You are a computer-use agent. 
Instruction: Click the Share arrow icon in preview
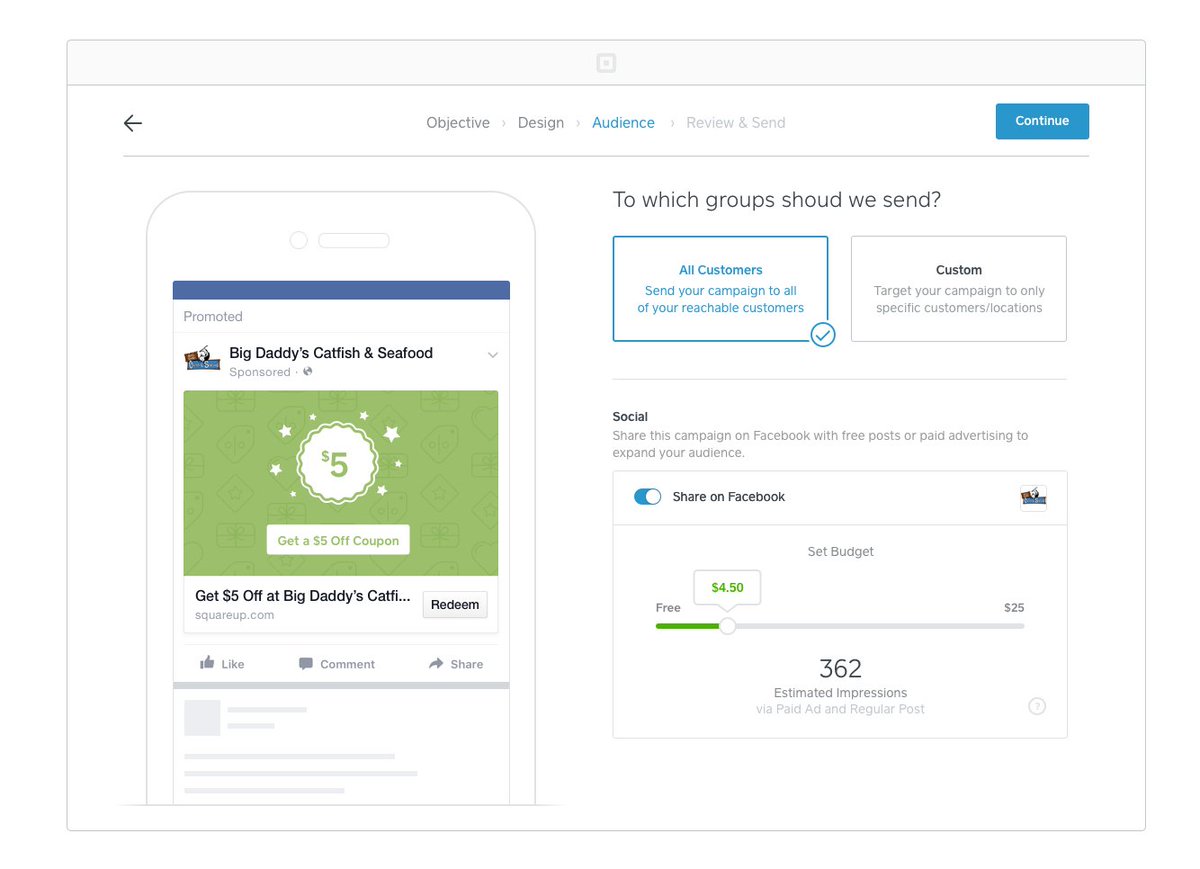point(436,663)
